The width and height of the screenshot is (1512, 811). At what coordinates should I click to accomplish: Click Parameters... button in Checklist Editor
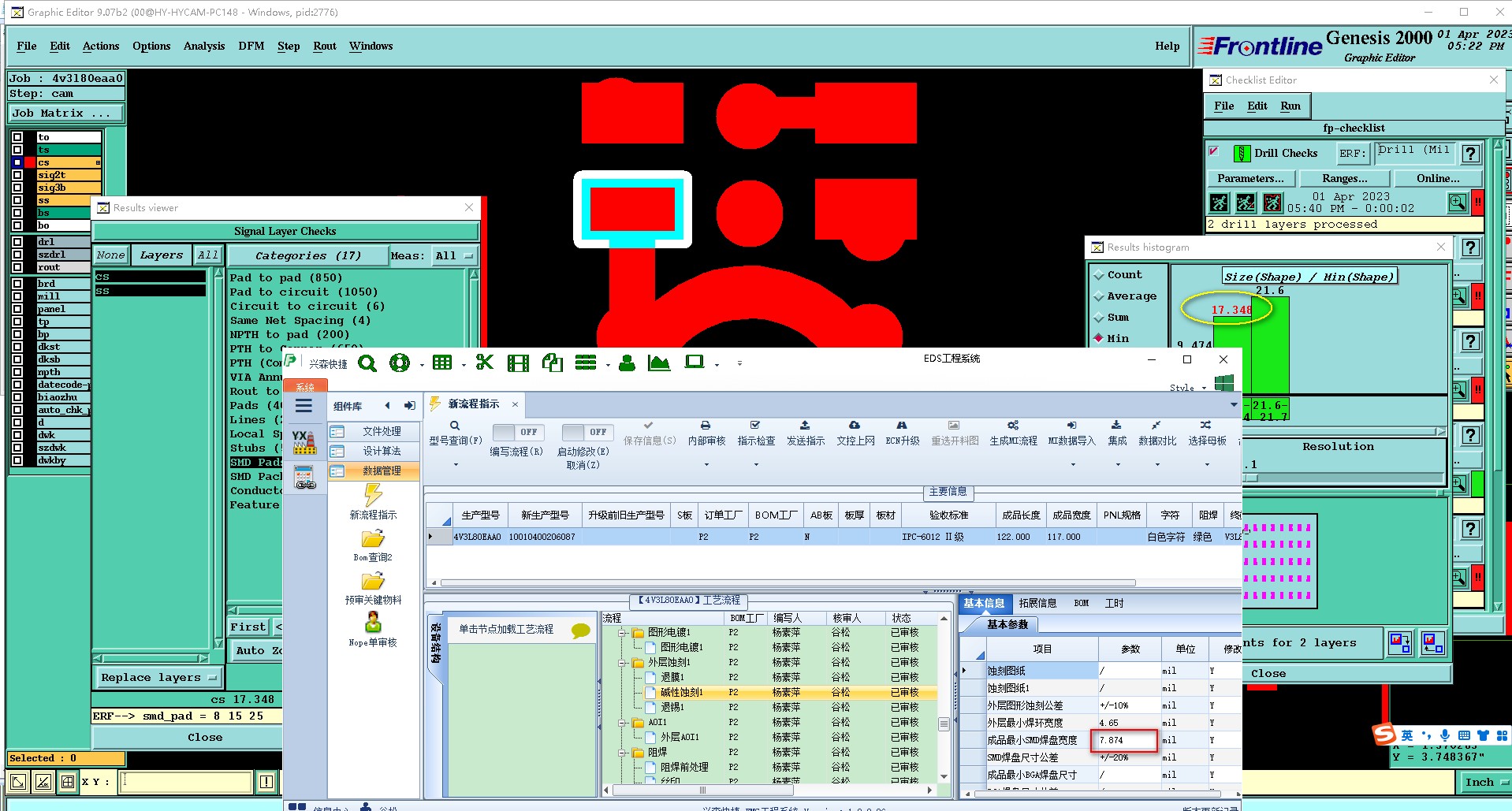tap(1250, 179)
